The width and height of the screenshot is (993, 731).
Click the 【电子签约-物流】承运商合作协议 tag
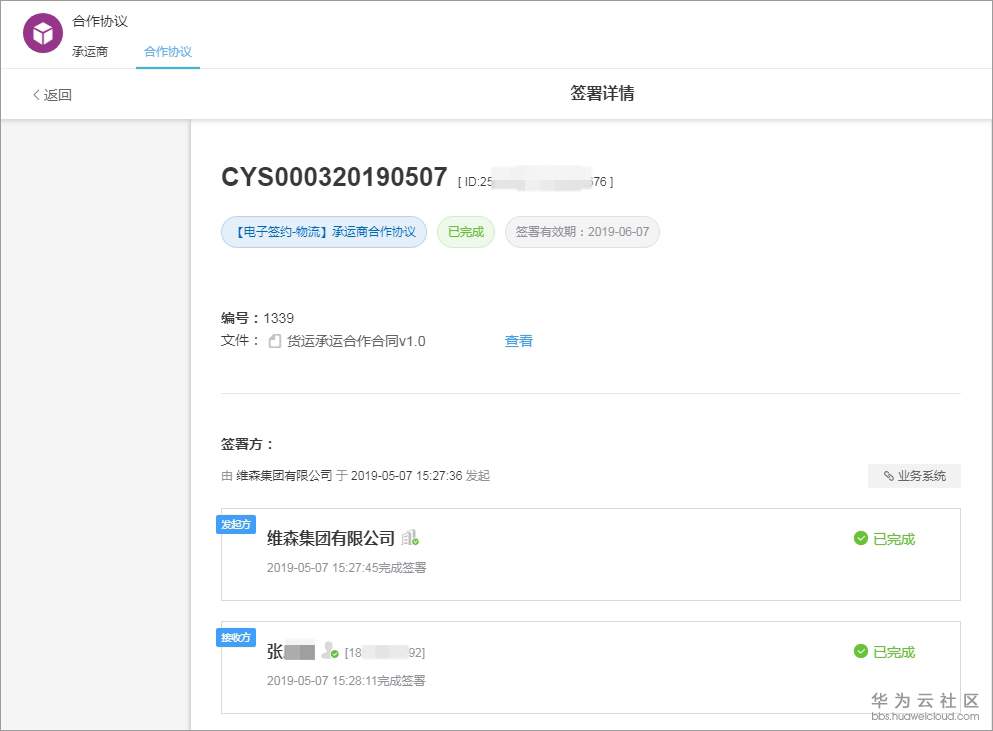[324, 232]
